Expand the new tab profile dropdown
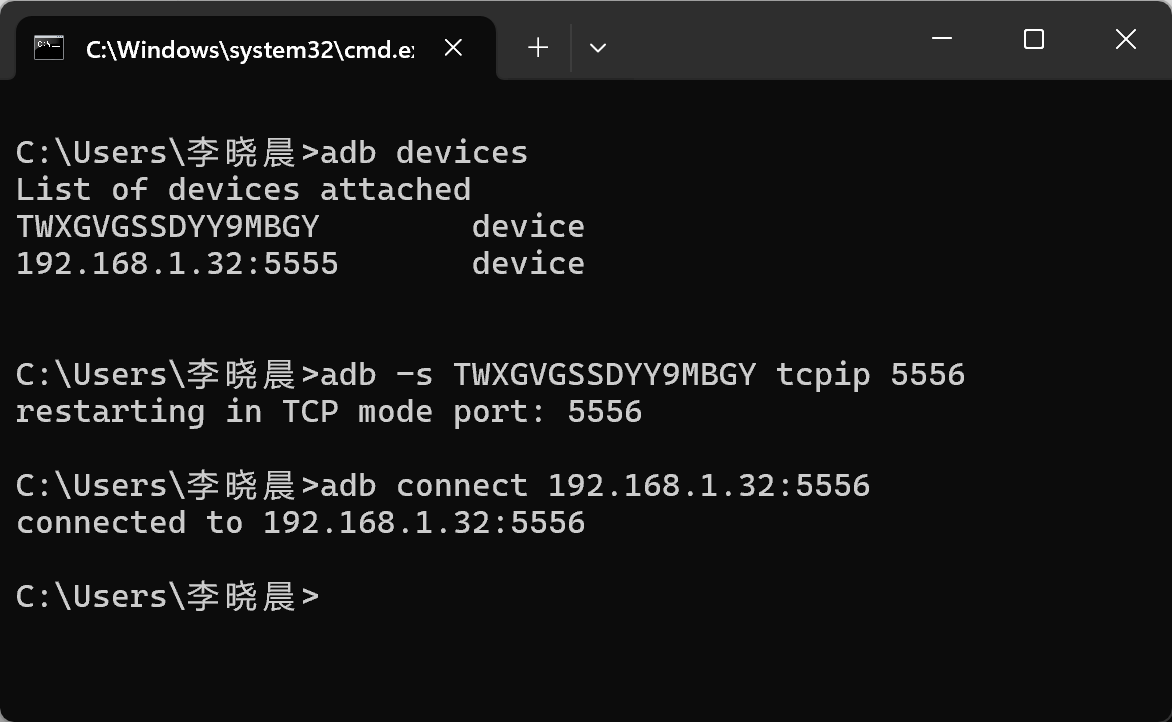 [598, 47]
